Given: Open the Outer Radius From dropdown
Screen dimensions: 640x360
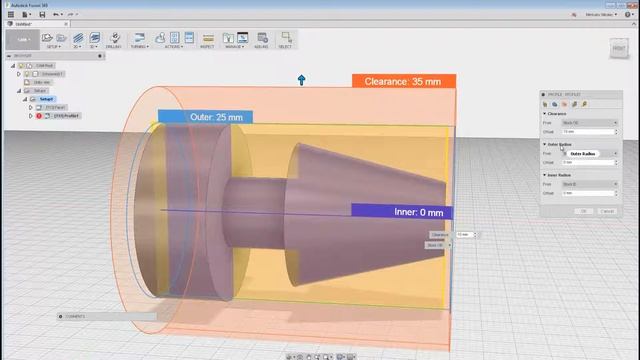Looking at the screenshot, I should point(590,154).
